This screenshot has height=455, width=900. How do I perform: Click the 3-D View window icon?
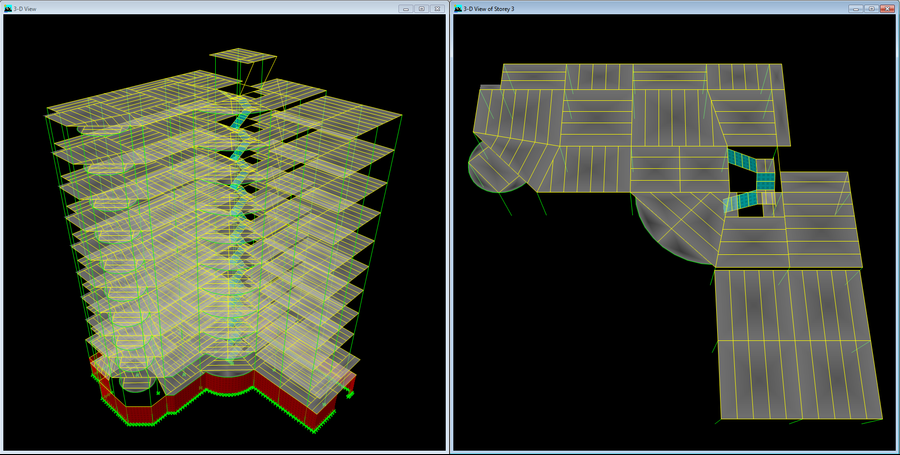pyautogui.click(x=8, y=8)
